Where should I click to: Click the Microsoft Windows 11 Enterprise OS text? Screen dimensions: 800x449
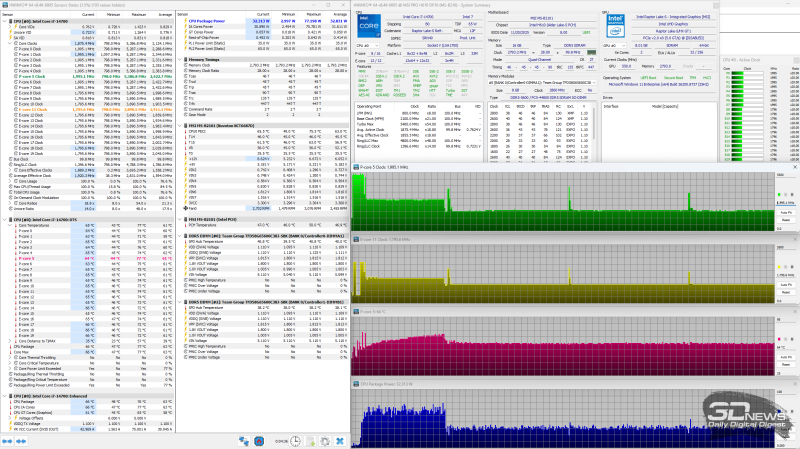659,84
